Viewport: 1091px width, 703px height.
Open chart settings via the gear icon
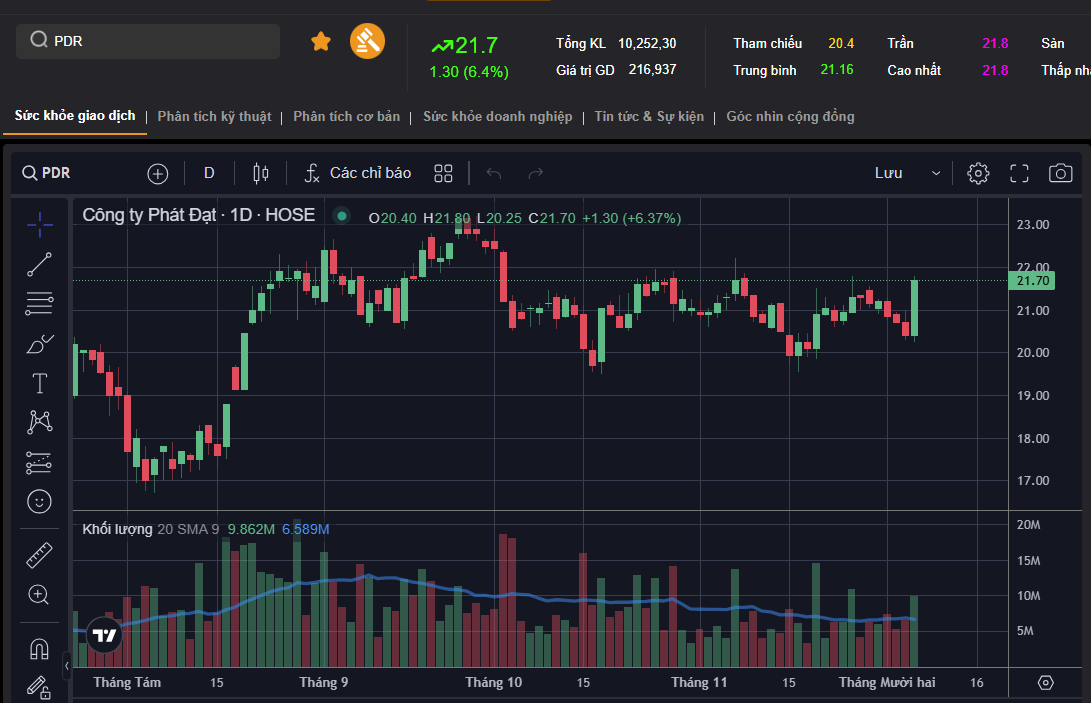pyautogui.click(x=978, y=173)
